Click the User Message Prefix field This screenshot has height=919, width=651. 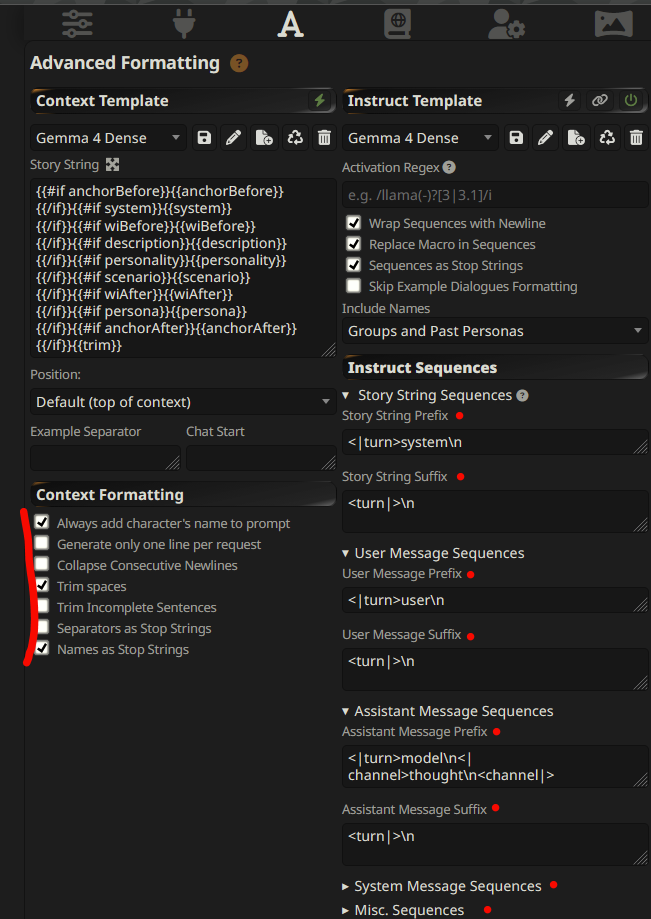[x=495, y=600]
